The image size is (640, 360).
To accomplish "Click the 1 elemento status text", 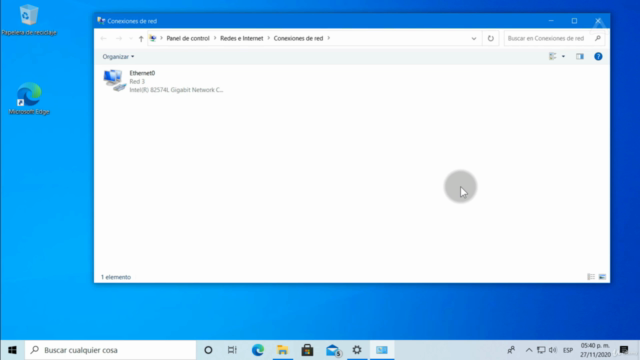I will (x=116, y=277).
